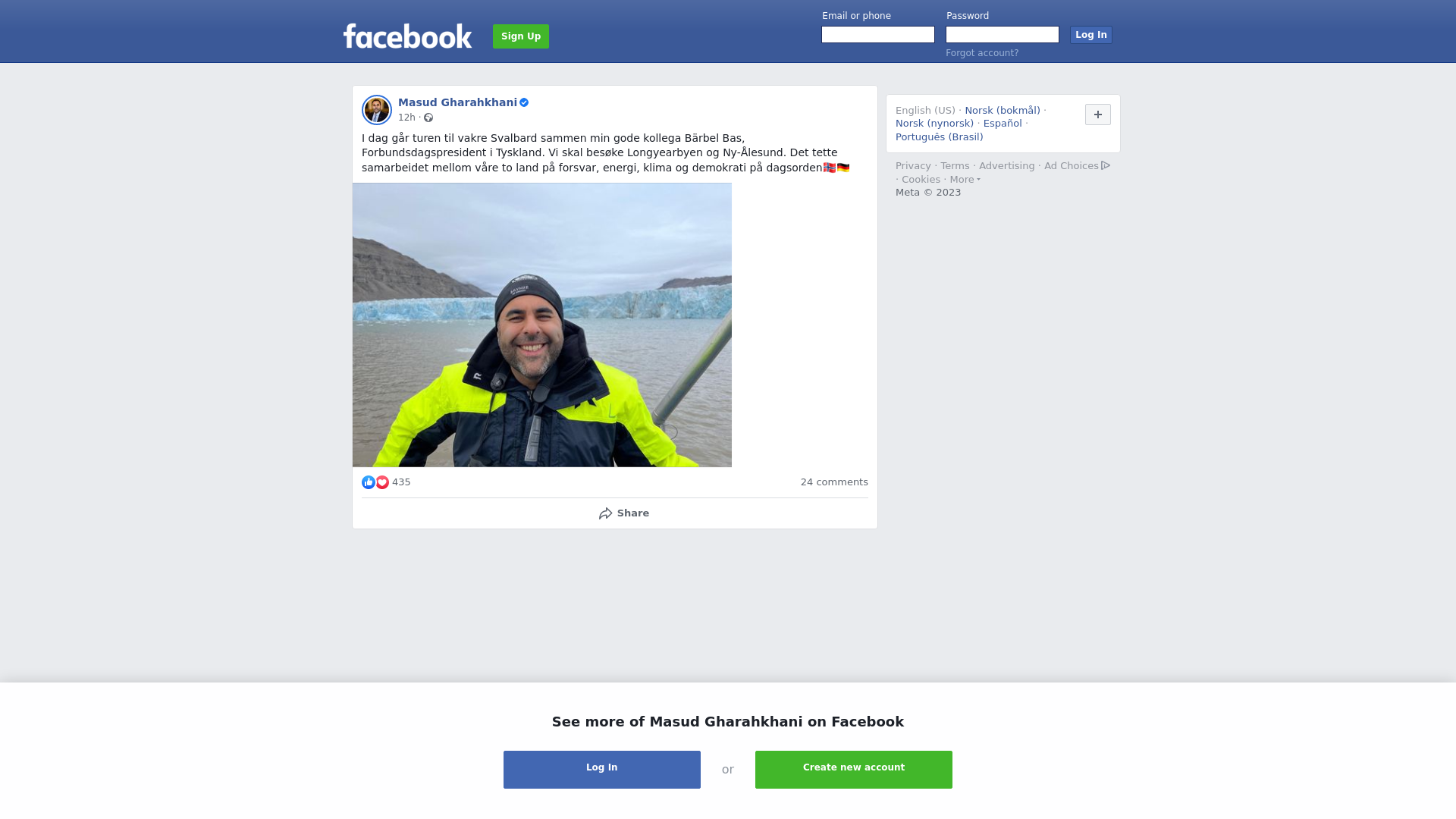Click the public globe privacy icon
This screenshot has height=819, width=1456.
tap(428, 118)
